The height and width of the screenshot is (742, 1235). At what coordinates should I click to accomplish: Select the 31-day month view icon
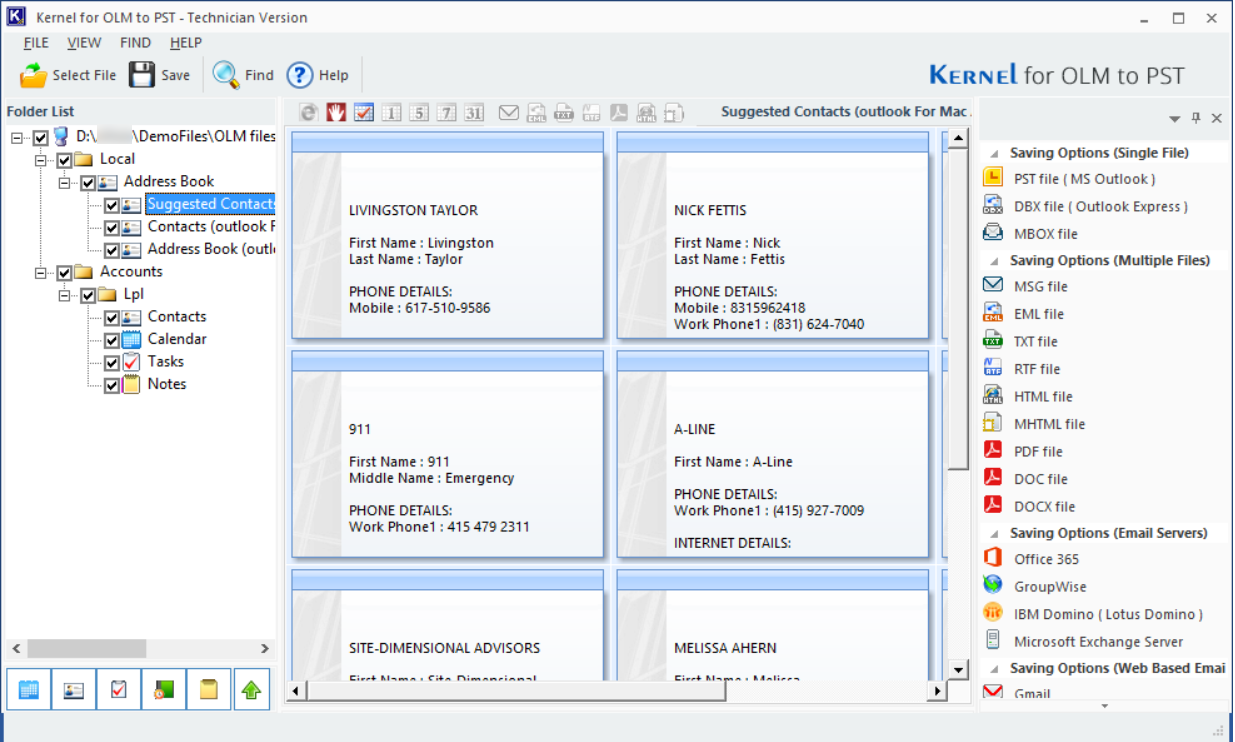474,113
